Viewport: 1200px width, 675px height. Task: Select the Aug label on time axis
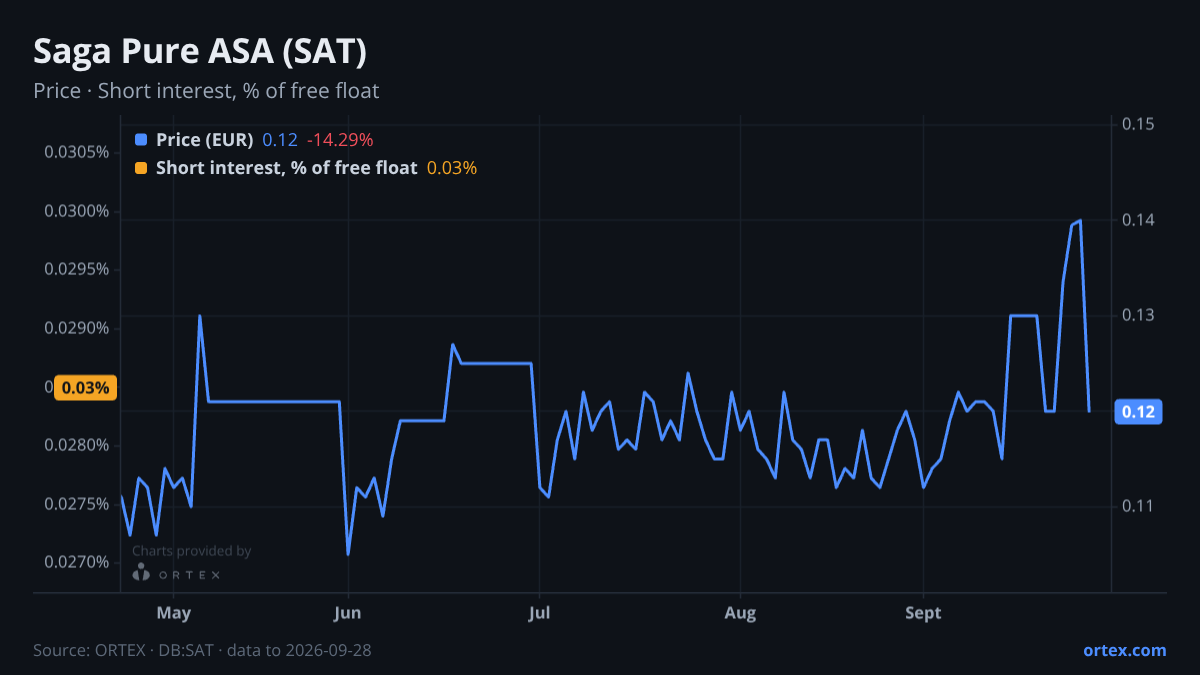click(x=739, y=613)
